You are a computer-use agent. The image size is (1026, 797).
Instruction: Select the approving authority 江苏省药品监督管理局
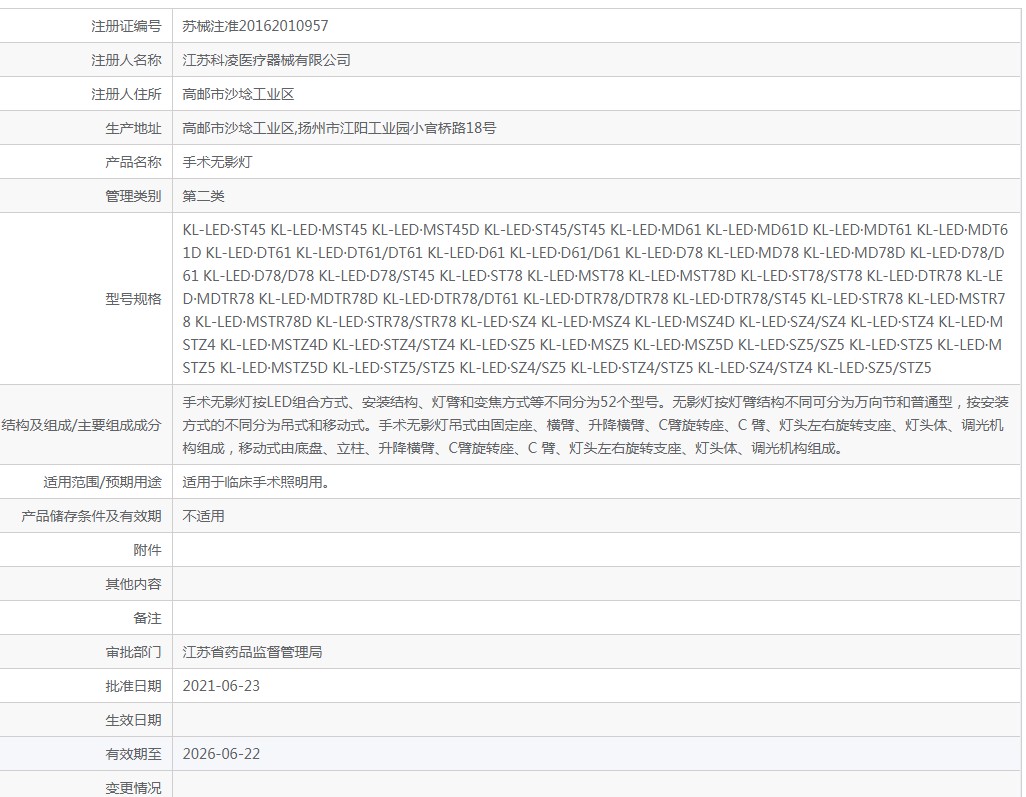tap(253, 652)
